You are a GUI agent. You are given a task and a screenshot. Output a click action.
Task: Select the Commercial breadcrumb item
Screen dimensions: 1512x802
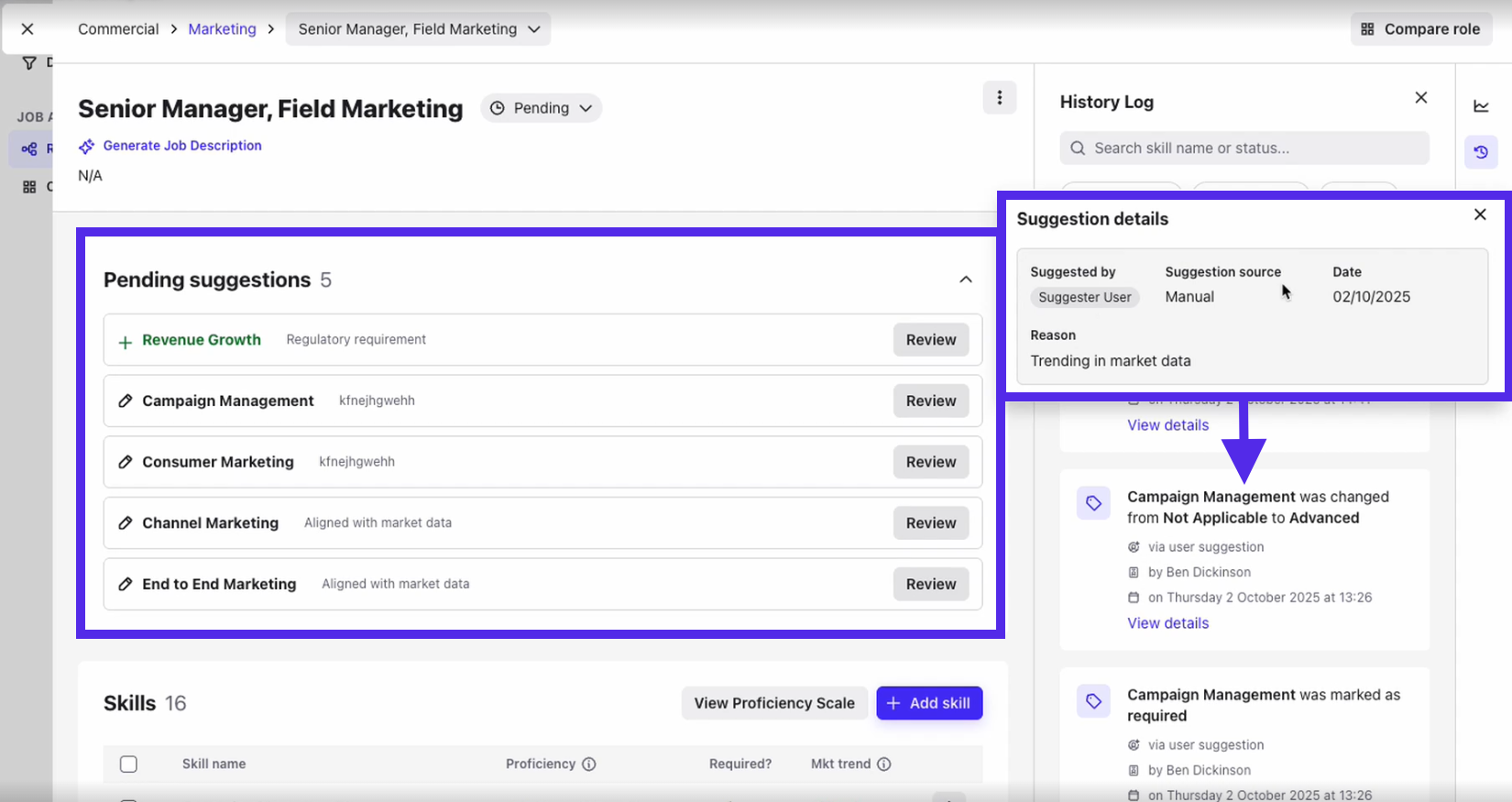(x=118, y=29)
